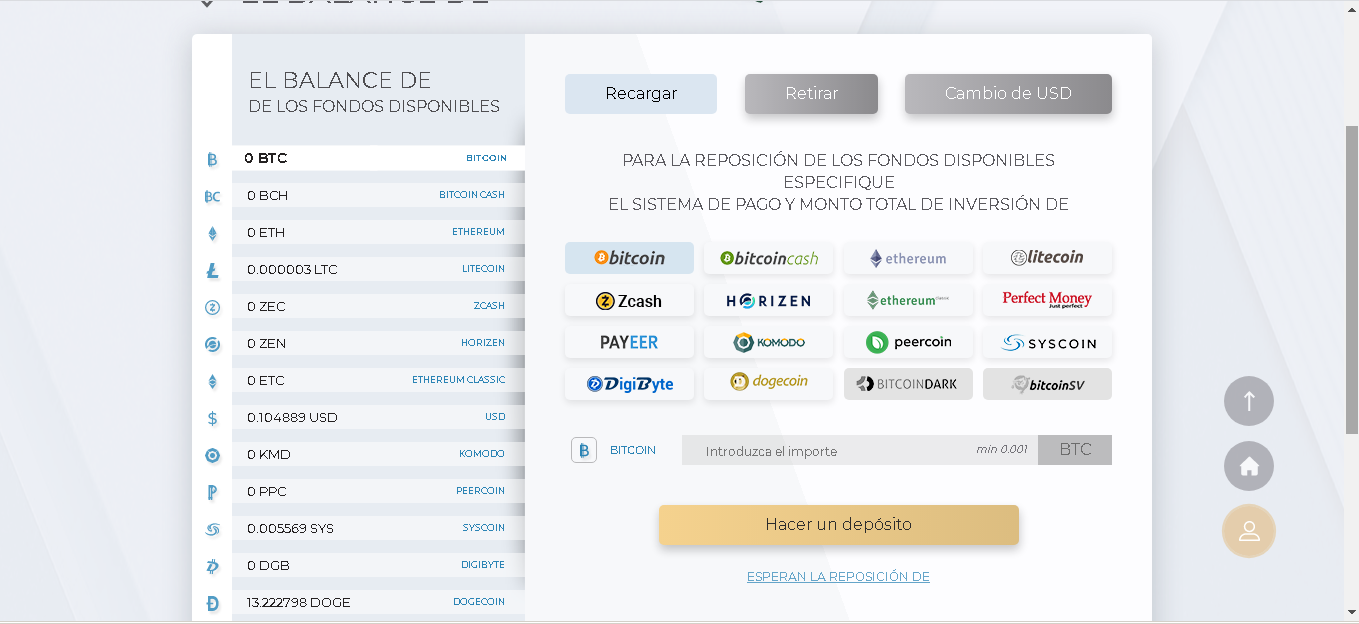Screen dimensions: 1359x624
Task: Select bitcoinSV payment system
Action: point(1047,384)
